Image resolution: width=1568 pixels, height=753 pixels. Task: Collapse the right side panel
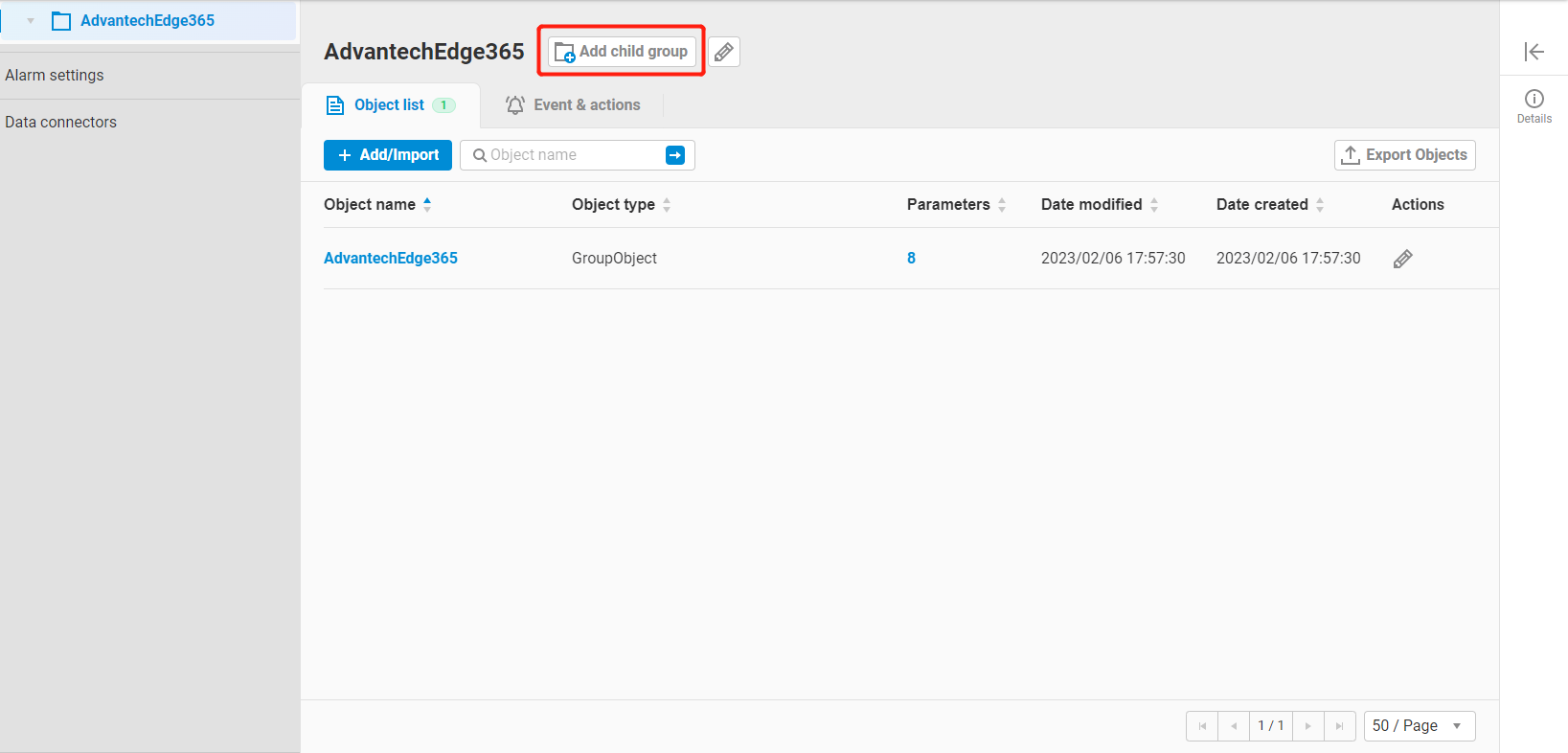(1534, 52)
